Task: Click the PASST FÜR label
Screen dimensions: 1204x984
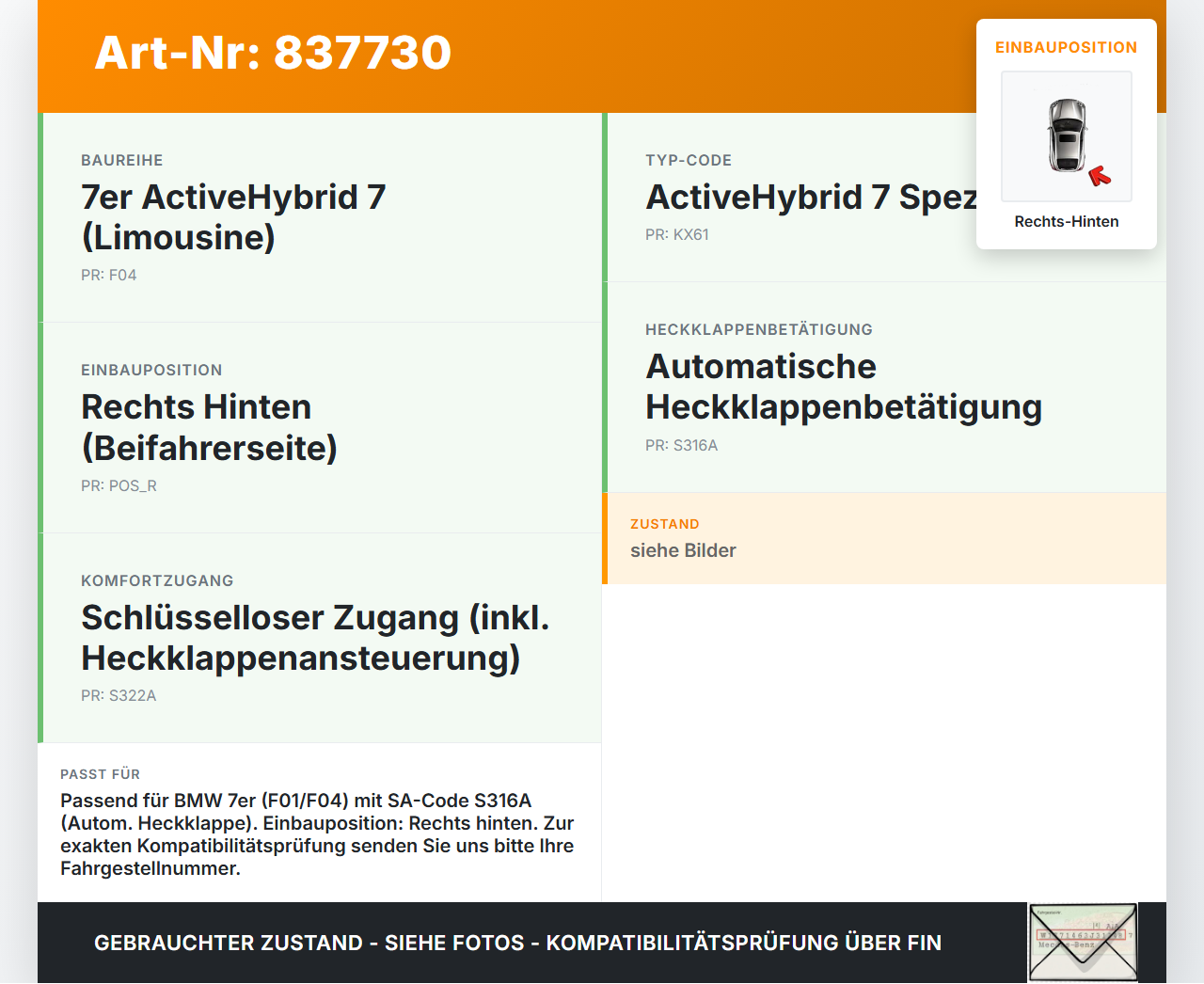Action: (x=100, y=774)
